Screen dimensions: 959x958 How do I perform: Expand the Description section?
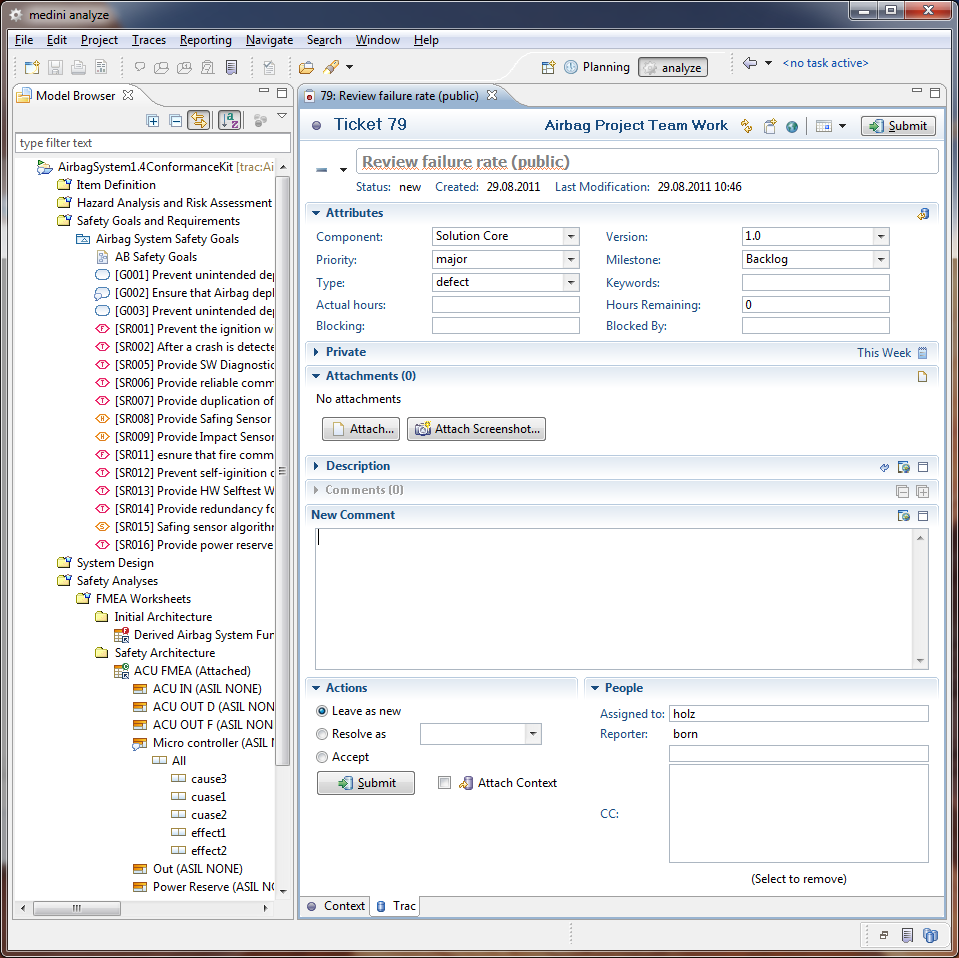click(316, 466)
